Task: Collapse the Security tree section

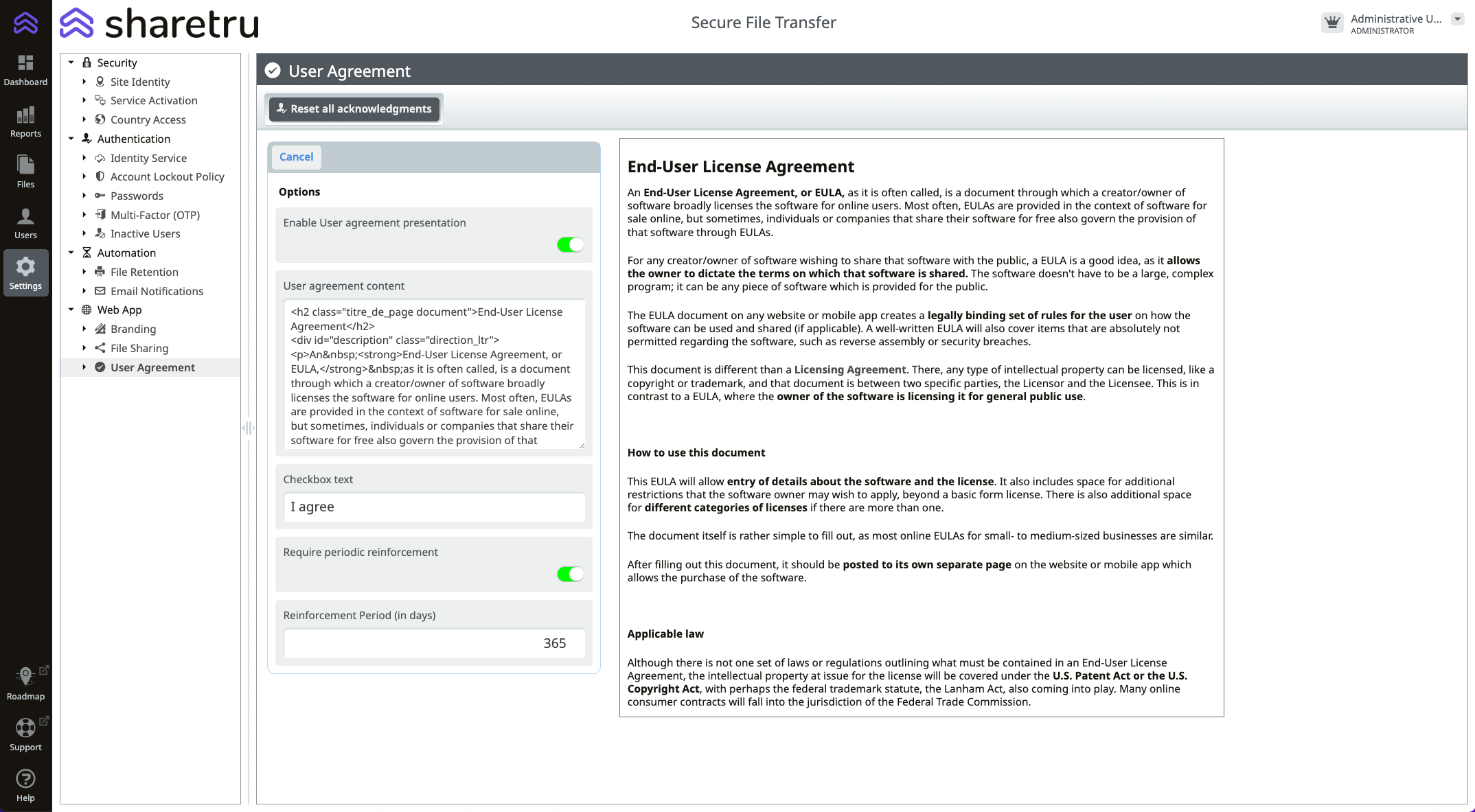Action: coord(71,62)
